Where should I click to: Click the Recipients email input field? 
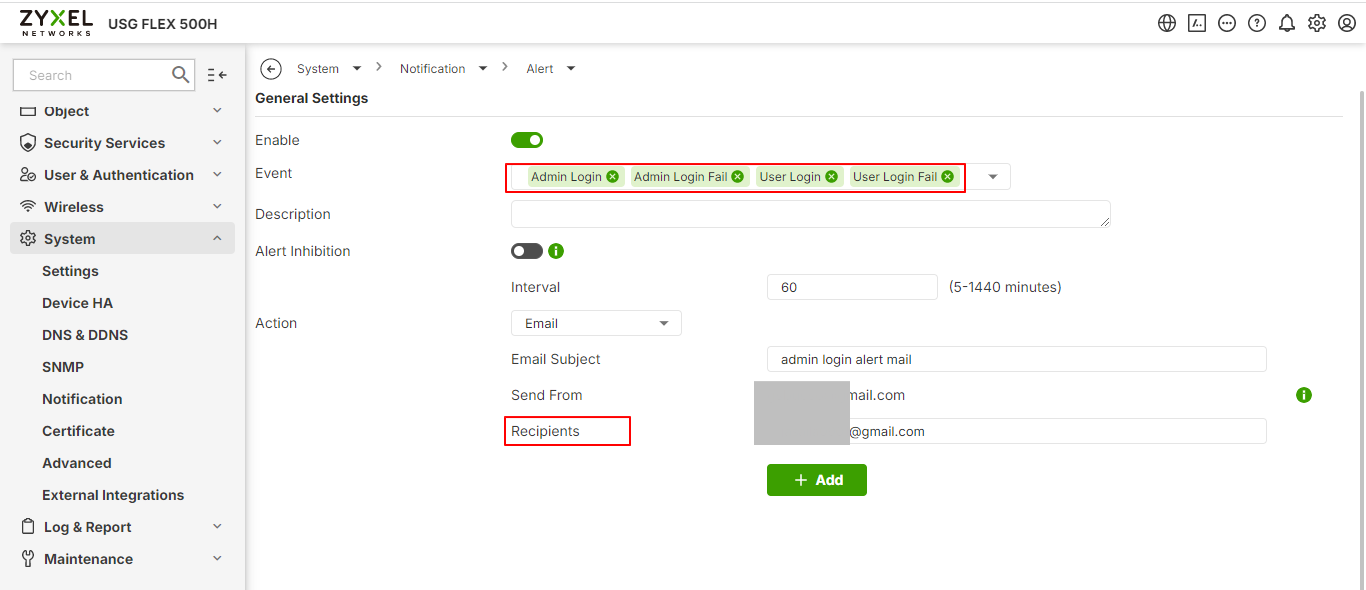pyautogui.click(x=1017, y=431)
